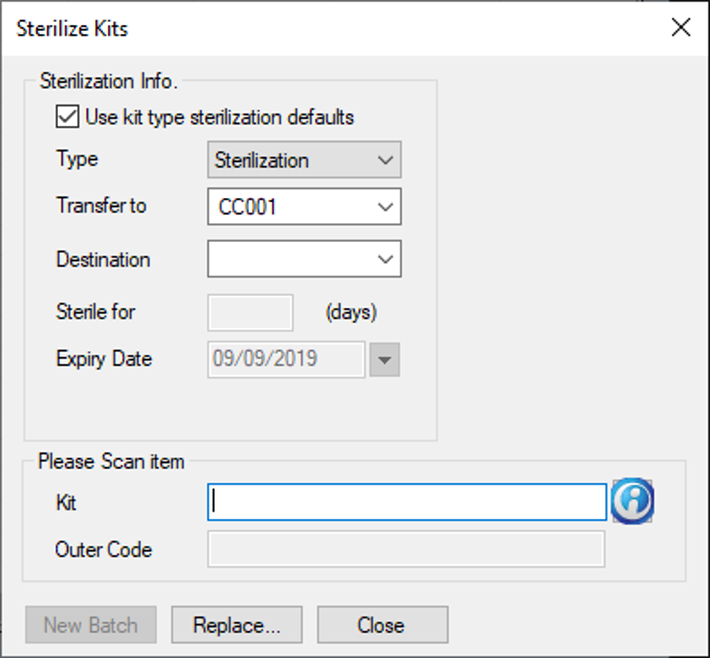Select the Expiry Date field showing 09/09/2019
This screenshot has width=710, height=658.
tap(286, 359)
